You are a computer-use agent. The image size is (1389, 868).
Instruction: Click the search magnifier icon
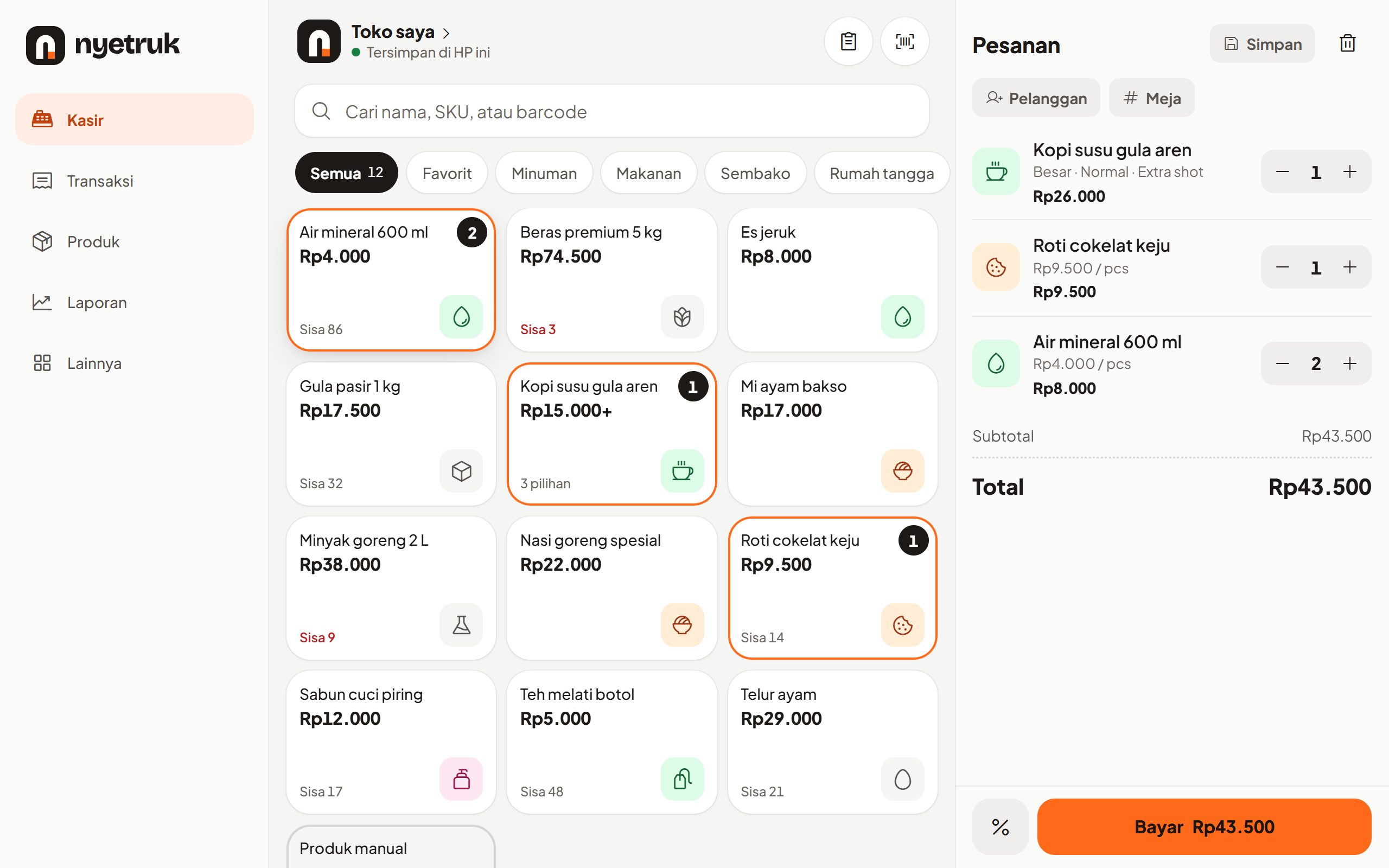click(321, 111)
